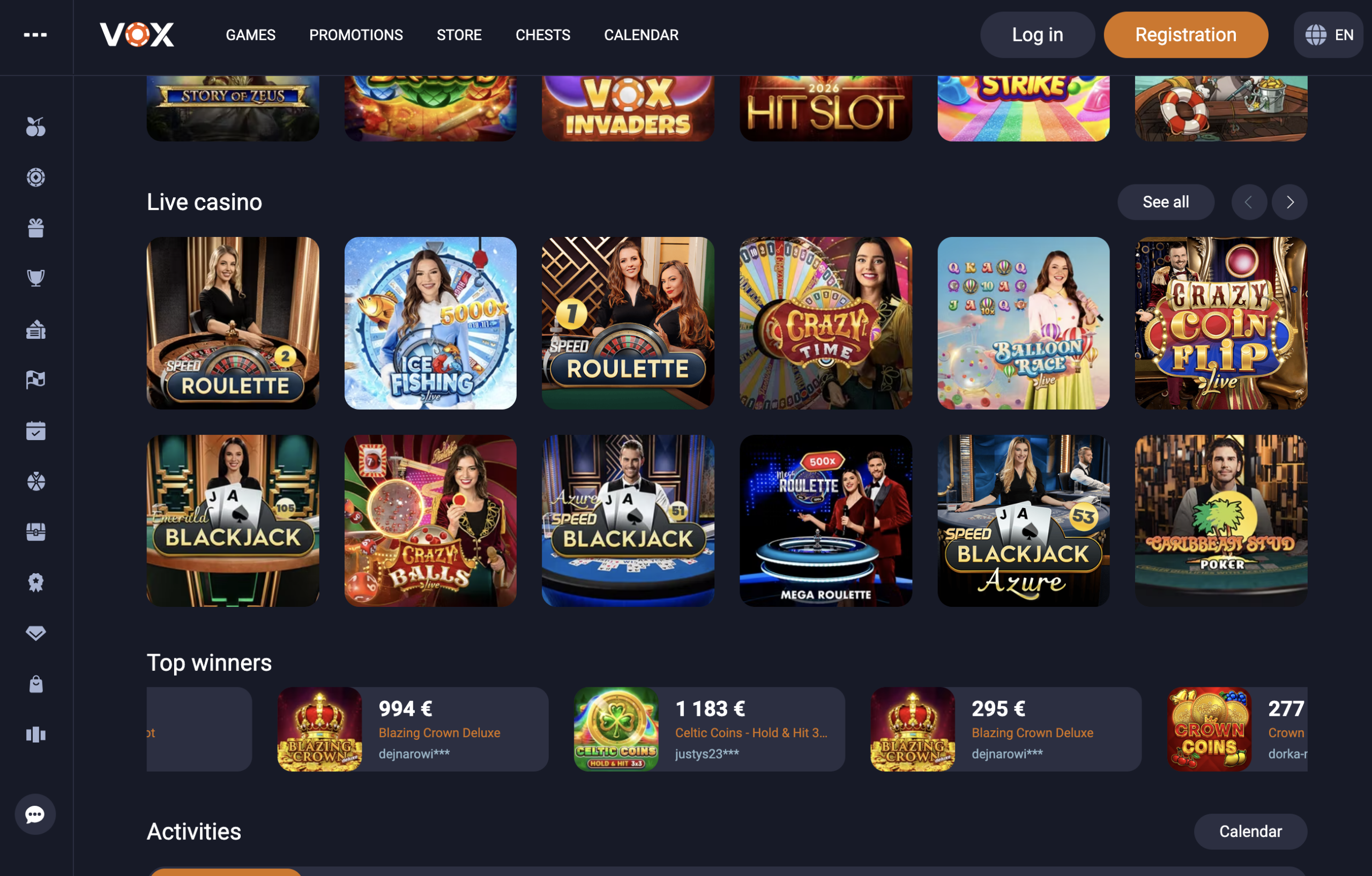Image resolution: width=1372 pixels, height=876 pixels.
Task: Click See all for Live casino
Action: tap(1165, 202)
